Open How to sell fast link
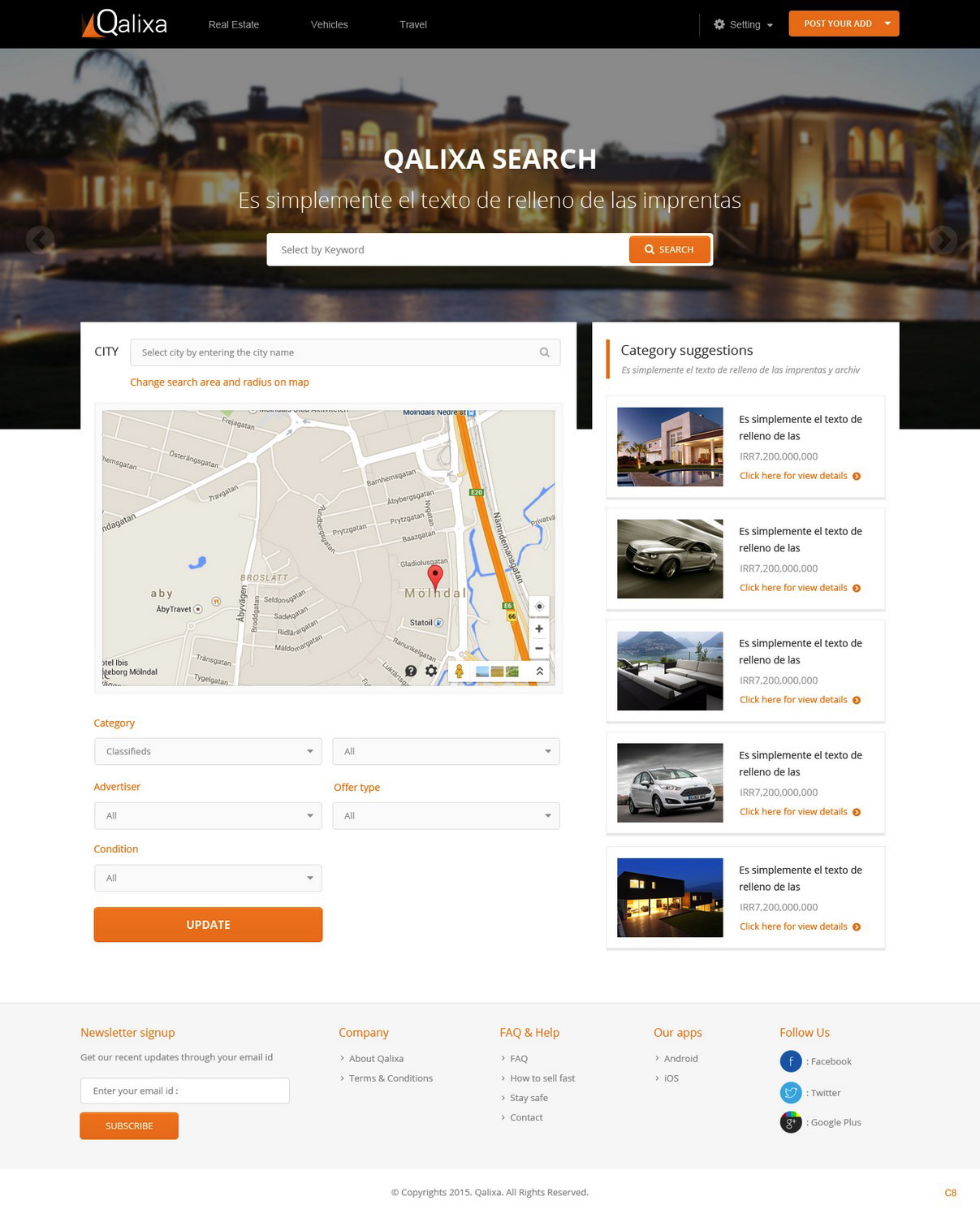This screenshot has height=1218, width=980. tap(542, 1078)
